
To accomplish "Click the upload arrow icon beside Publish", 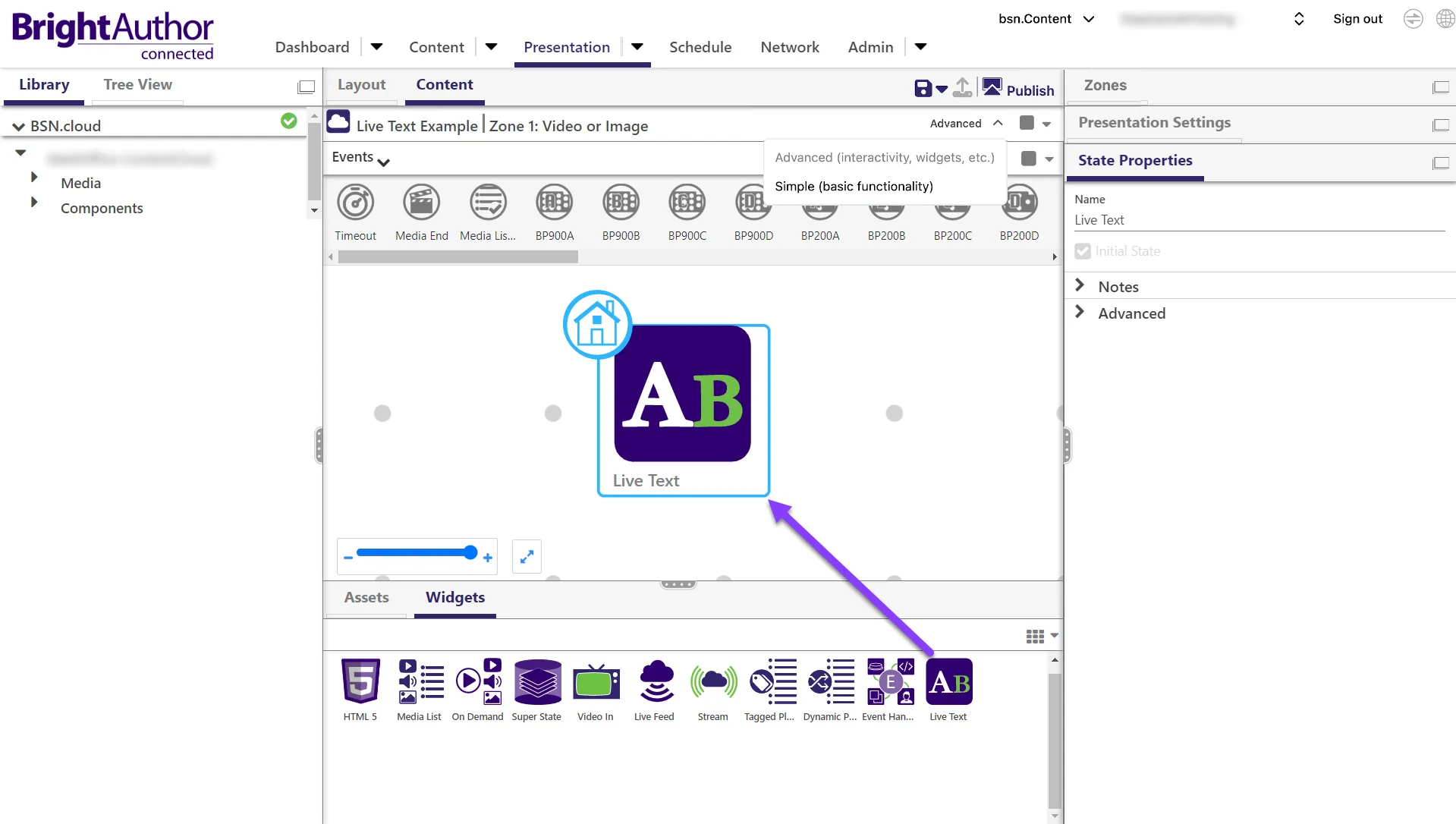I will pos(962,88).
